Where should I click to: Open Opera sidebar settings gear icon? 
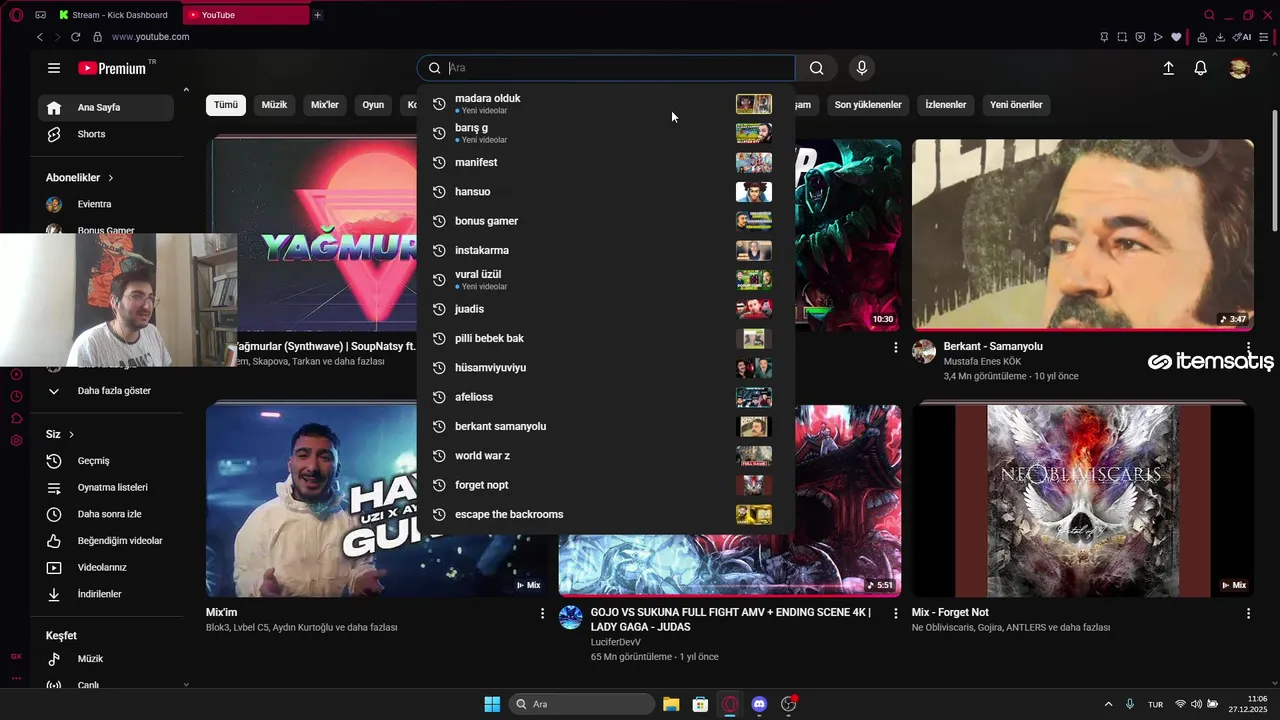click(16, 440)
